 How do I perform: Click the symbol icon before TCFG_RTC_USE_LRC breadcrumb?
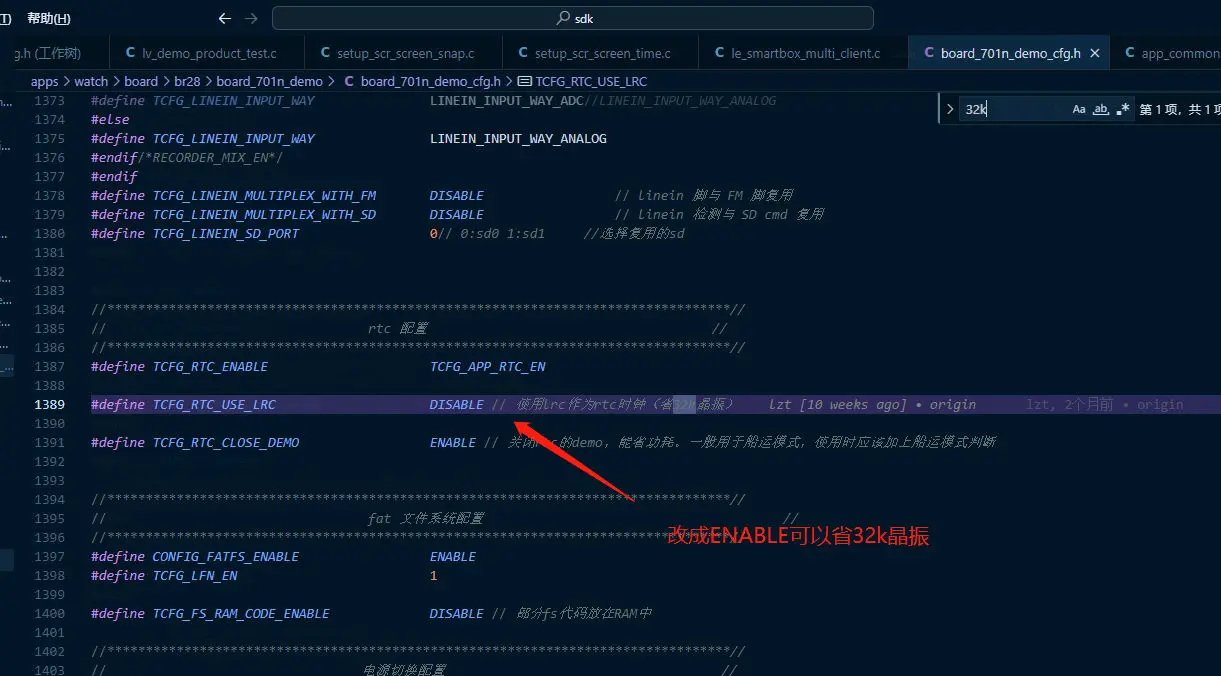click(525, 81)
